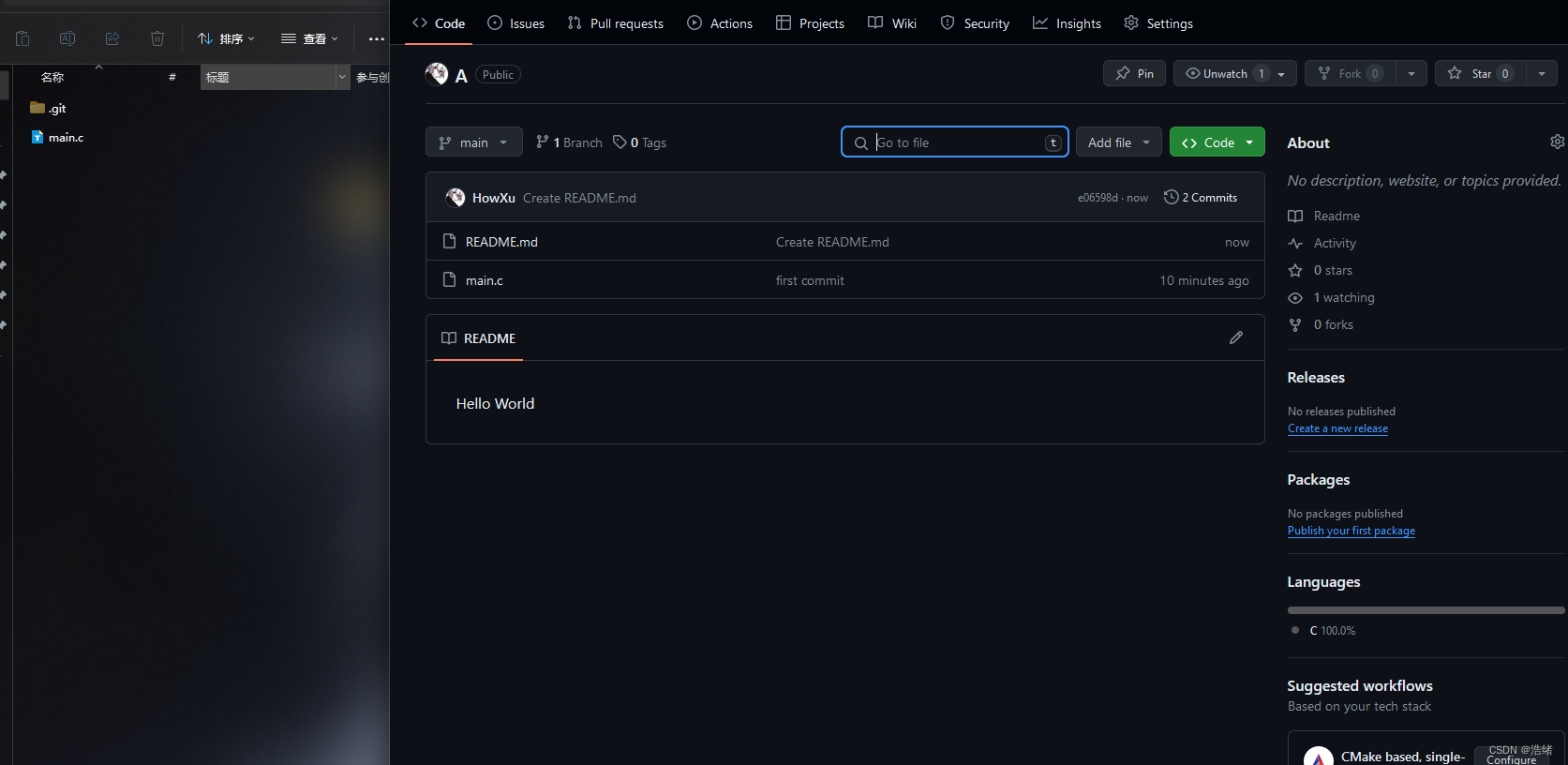Open main.c file in repository list

coord(485,280)
